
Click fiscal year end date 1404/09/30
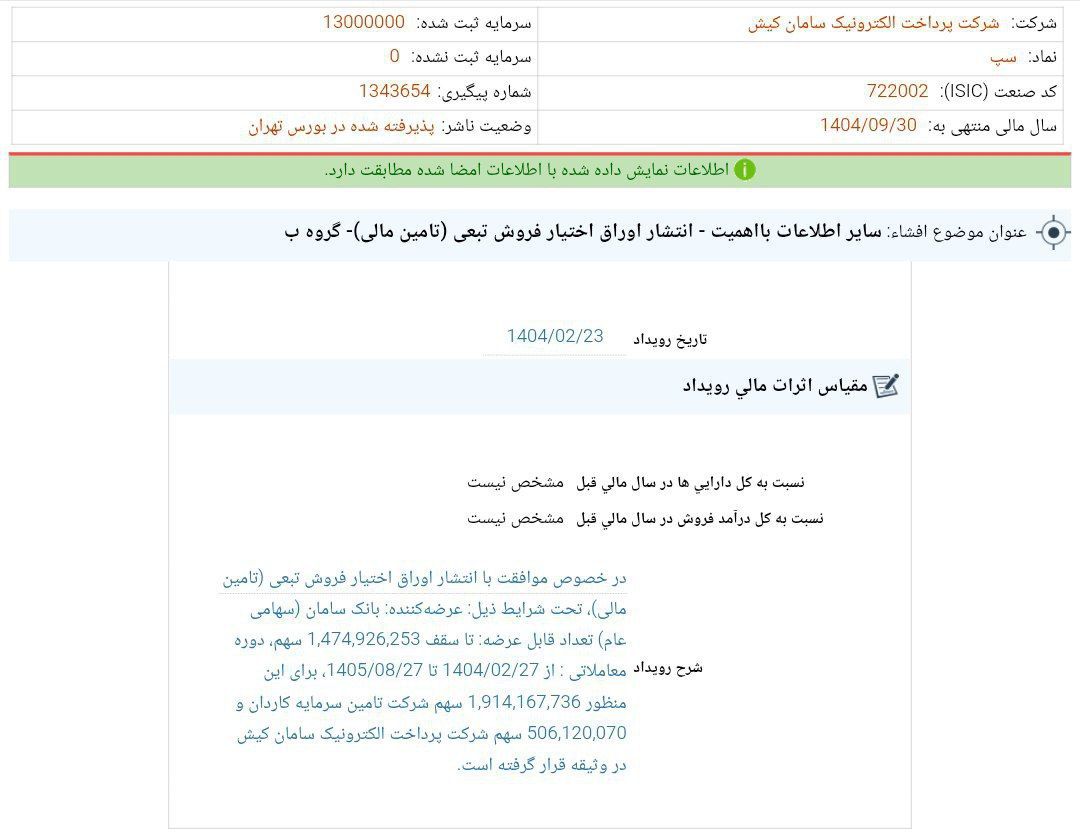(869, 125)
